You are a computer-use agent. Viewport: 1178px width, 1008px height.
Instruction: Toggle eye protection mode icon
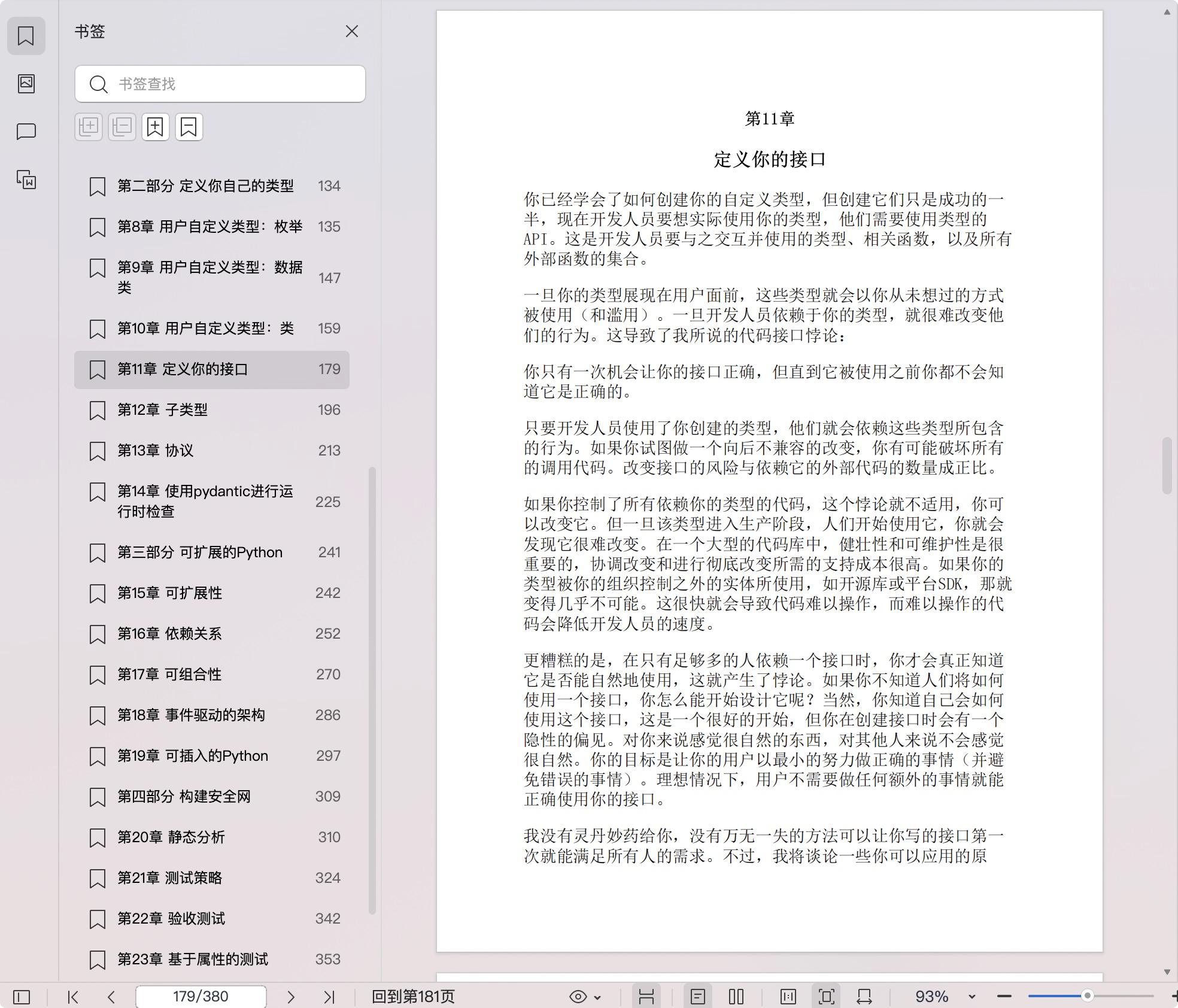(x=578, y=997)
